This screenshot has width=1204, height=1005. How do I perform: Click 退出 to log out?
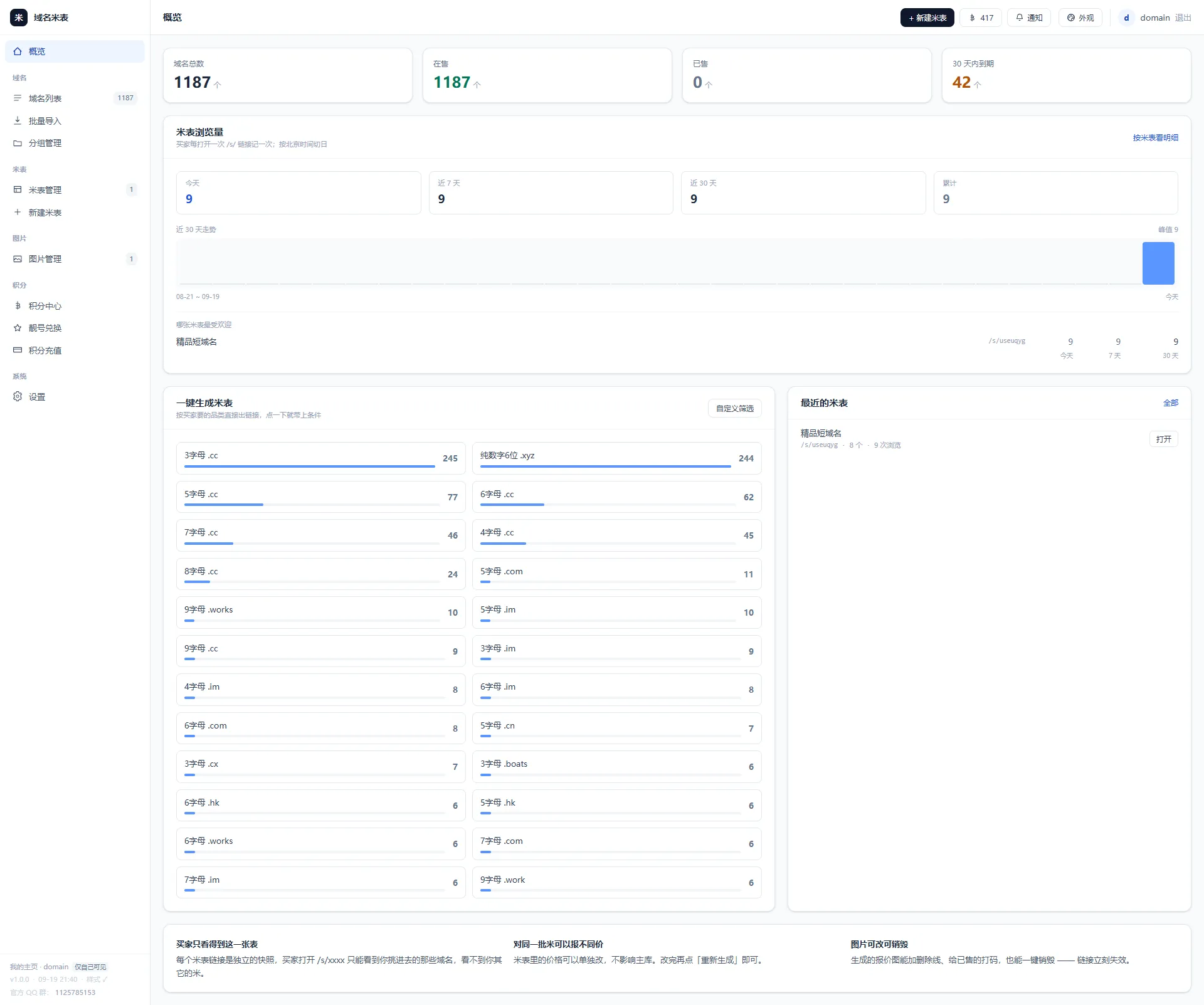[1183, 18]
